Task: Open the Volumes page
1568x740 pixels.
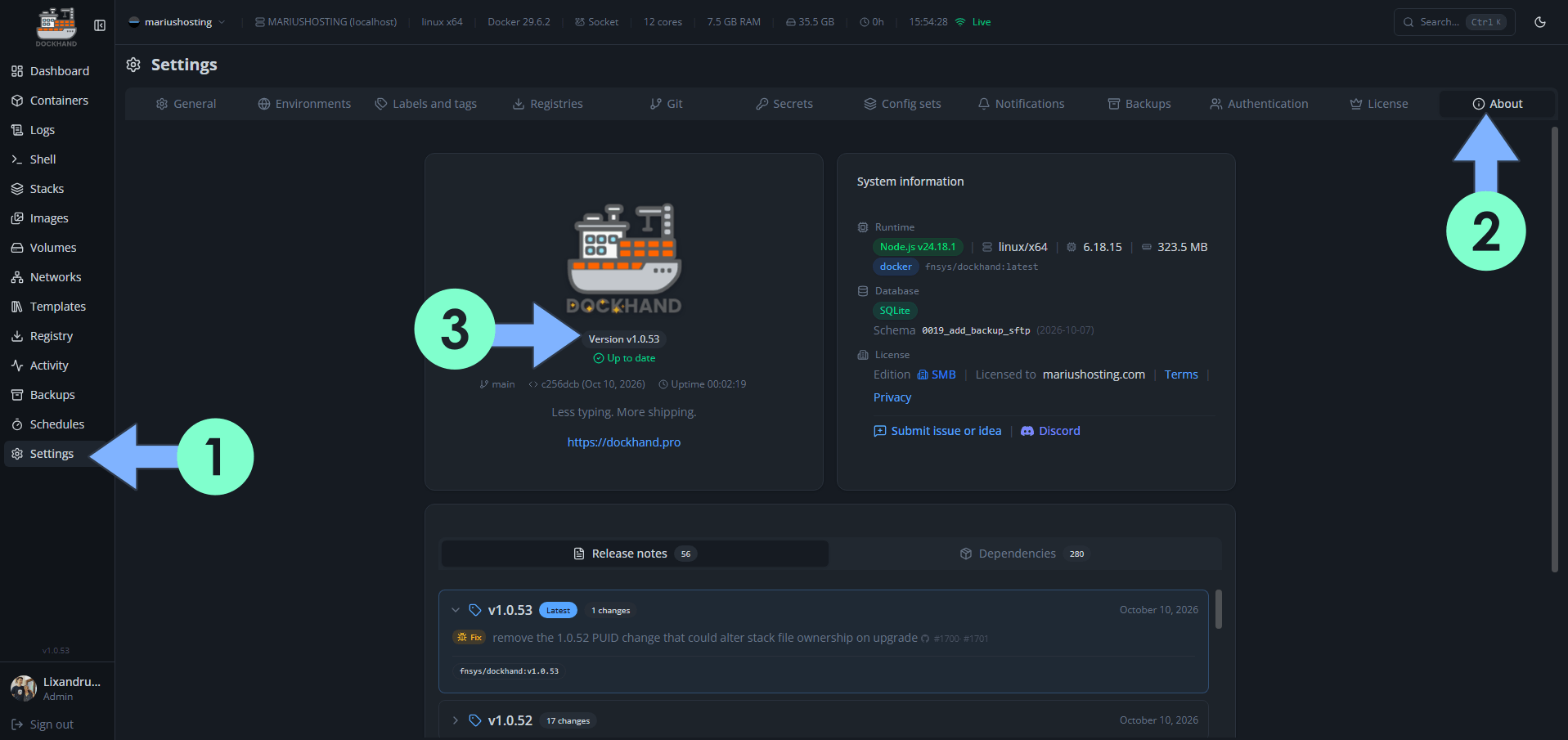Action: (x=57, y=248)
